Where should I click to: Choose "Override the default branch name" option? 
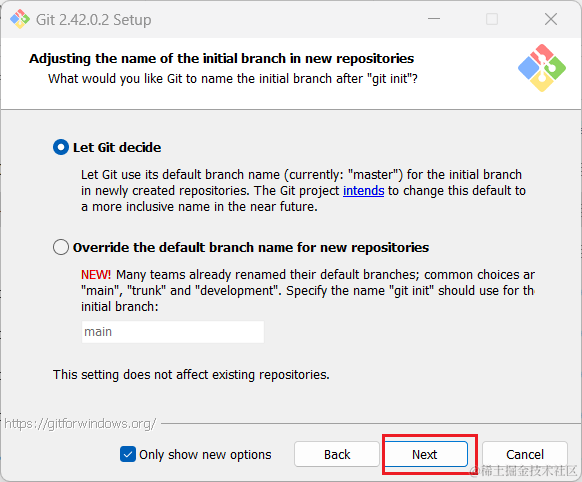click(61, 247)
